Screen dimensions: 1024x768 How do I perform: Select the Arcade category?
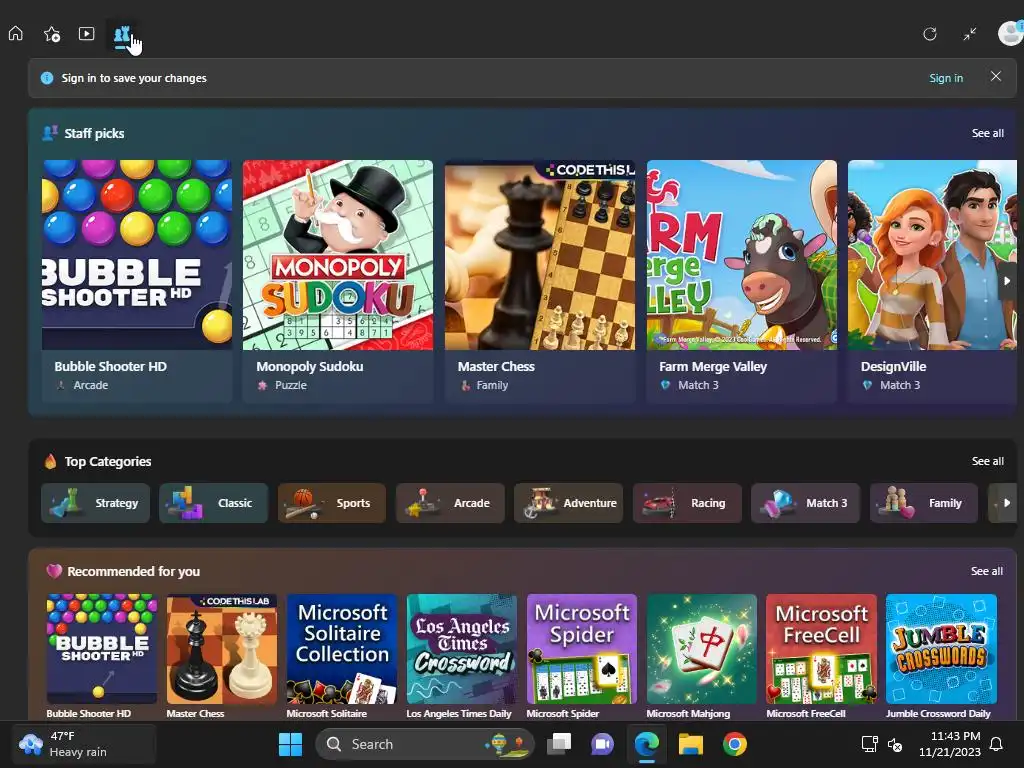point(450,503)
